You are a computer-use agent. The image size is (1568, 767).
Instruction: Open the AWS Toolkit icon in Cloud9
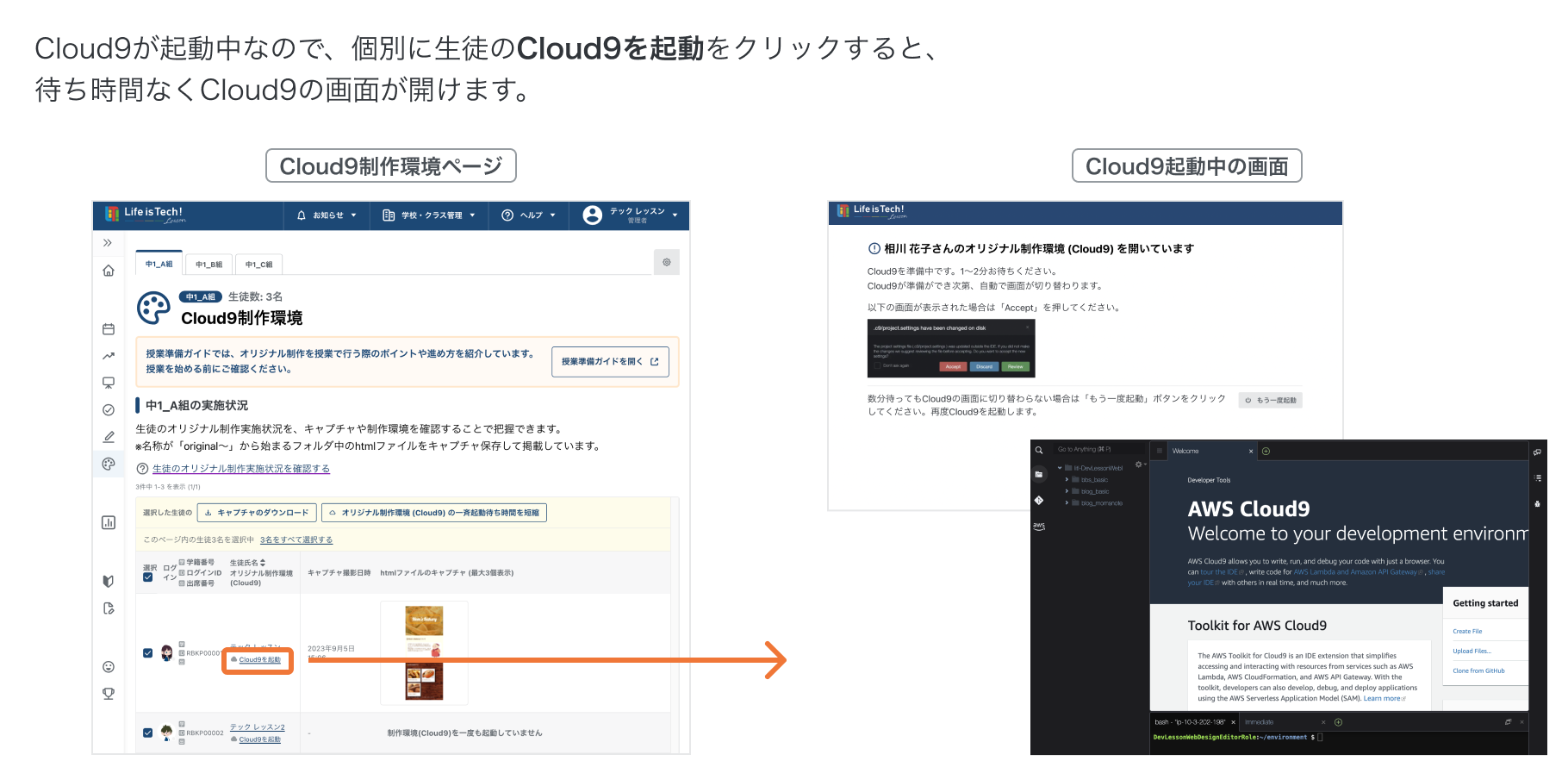pos(1039,526)
